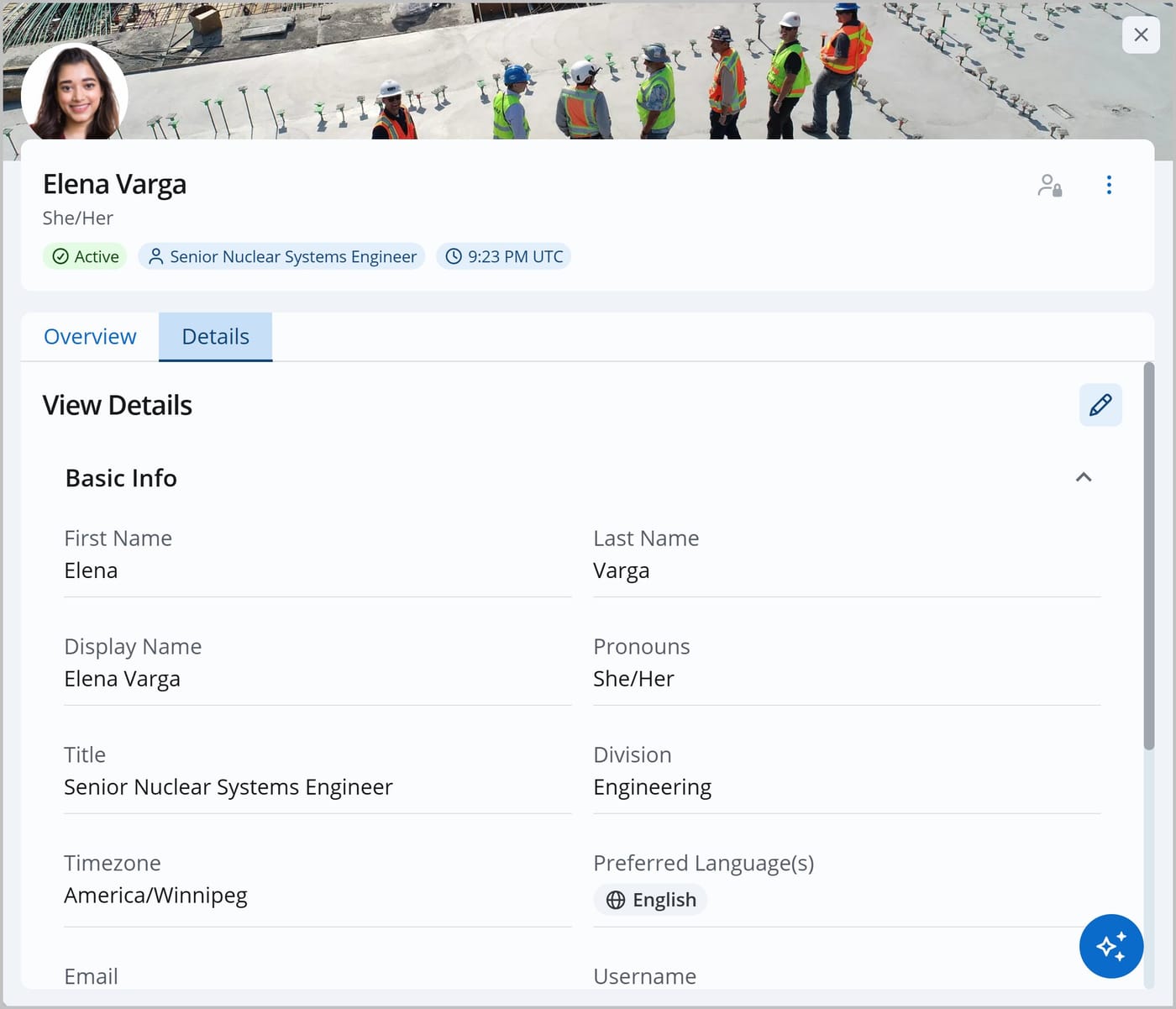
Task: Click the globe icon beside English
Action: [616, 900]
